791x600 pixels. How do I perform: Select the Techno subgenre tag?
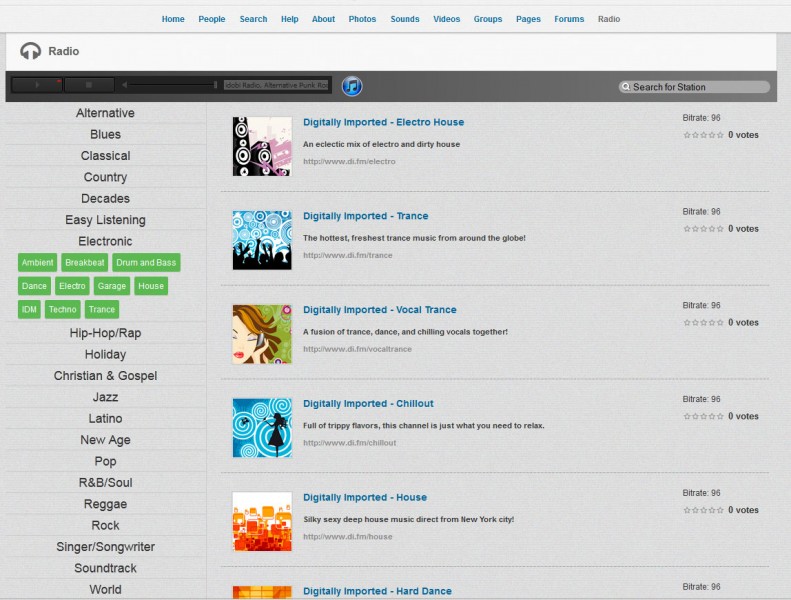[63, 309]
